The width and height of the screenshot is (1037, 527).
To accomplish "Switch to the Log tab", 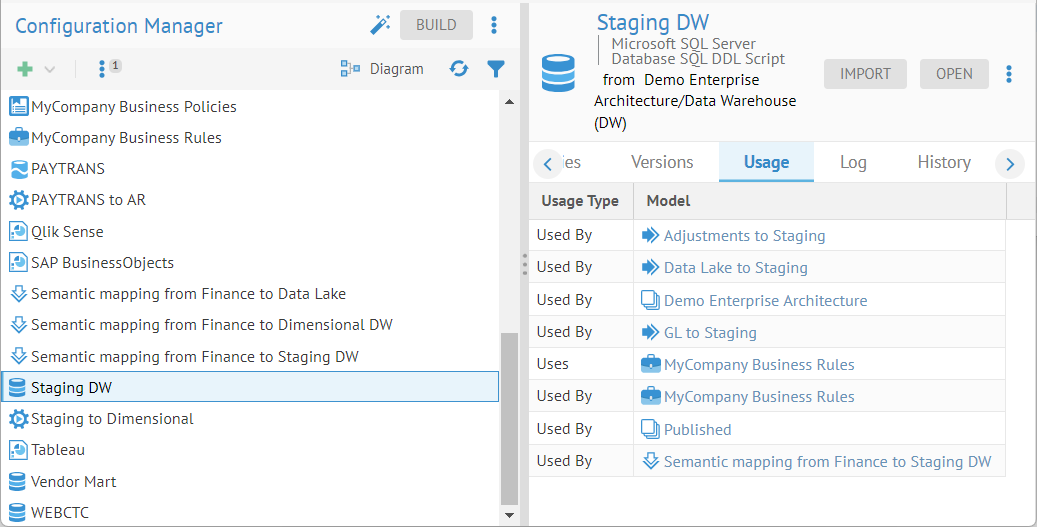I will (853, 162).
